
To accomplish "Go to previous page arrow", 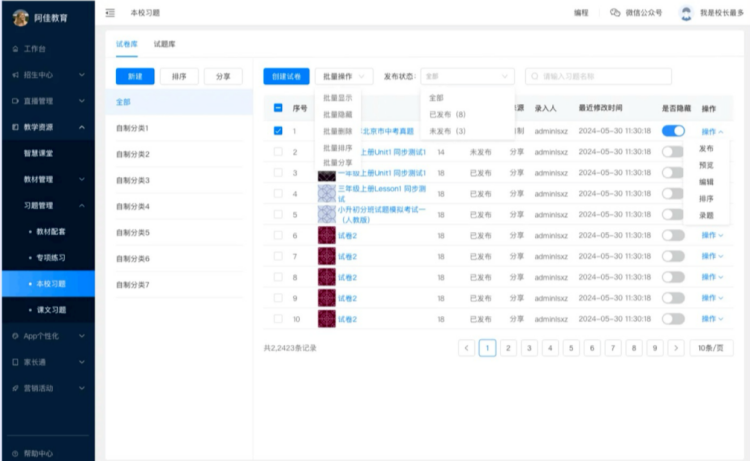I will (x=466, y=348).
